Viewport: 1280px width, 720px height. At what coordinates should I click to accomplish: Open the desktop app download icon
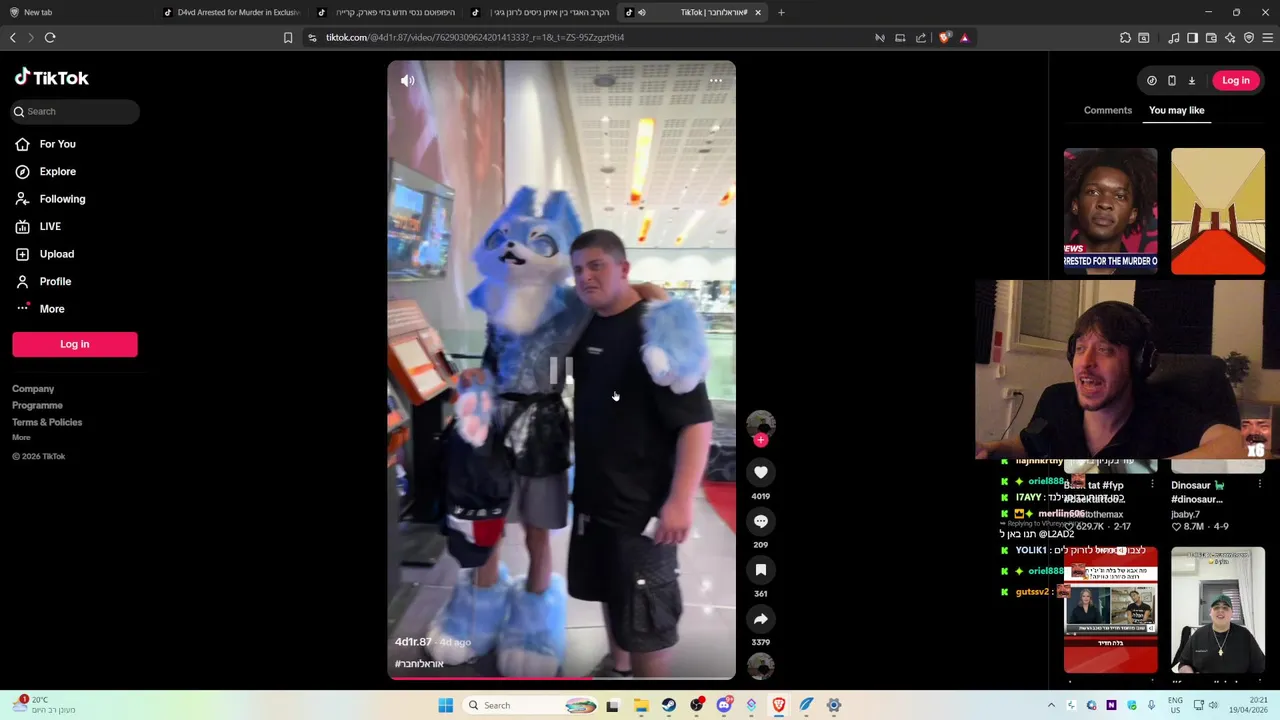1192,81
